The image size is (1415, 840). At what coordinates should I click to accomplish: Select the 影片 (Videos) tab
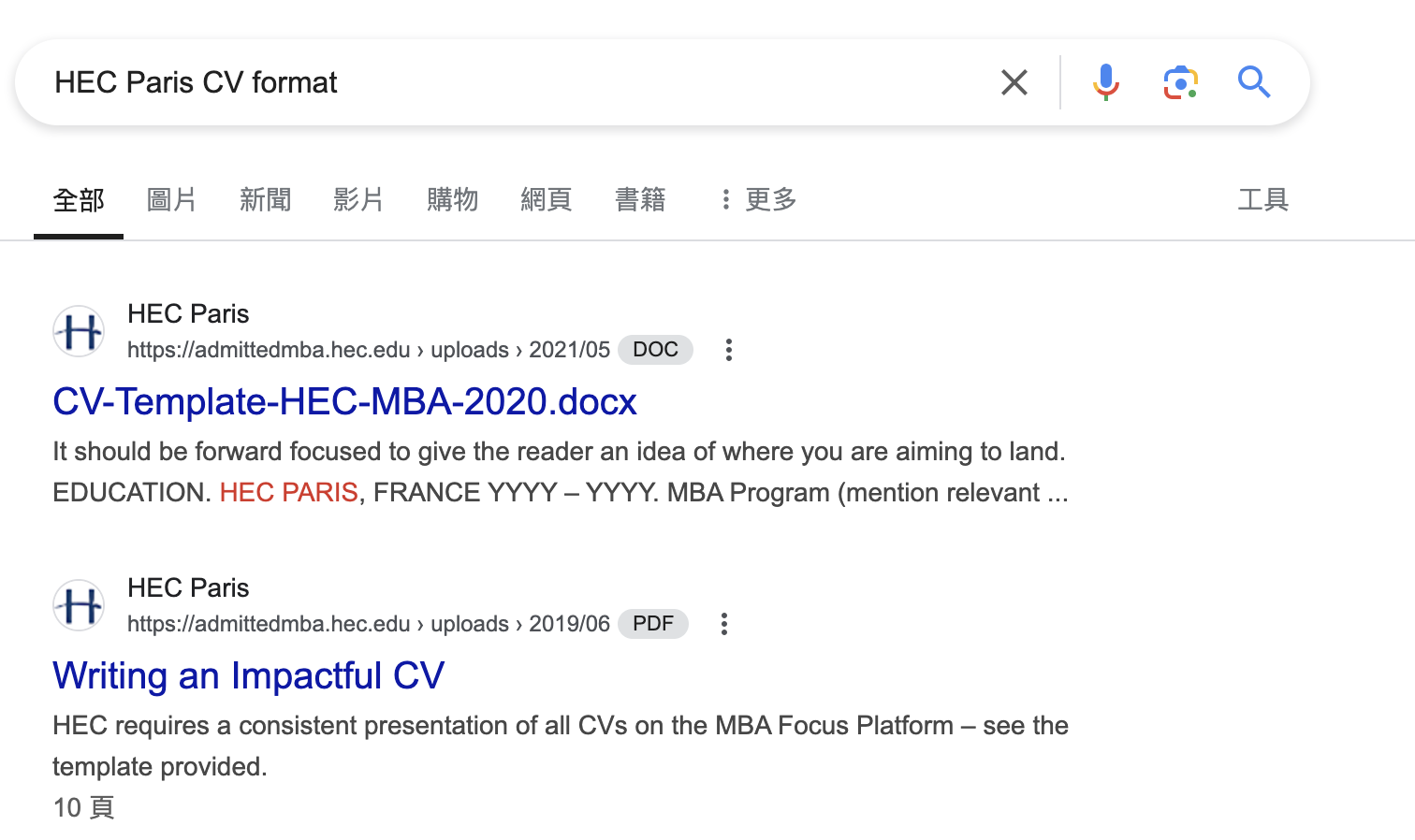(x=358, y=199)
